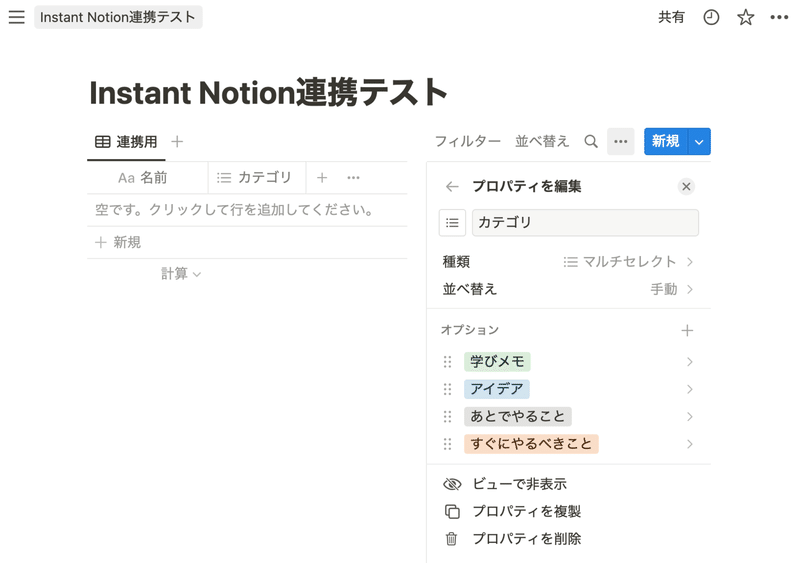Select the orange すぐにやるべきこと tag
The width and height of the screenshot is (800, 563).
coord(531,444)
